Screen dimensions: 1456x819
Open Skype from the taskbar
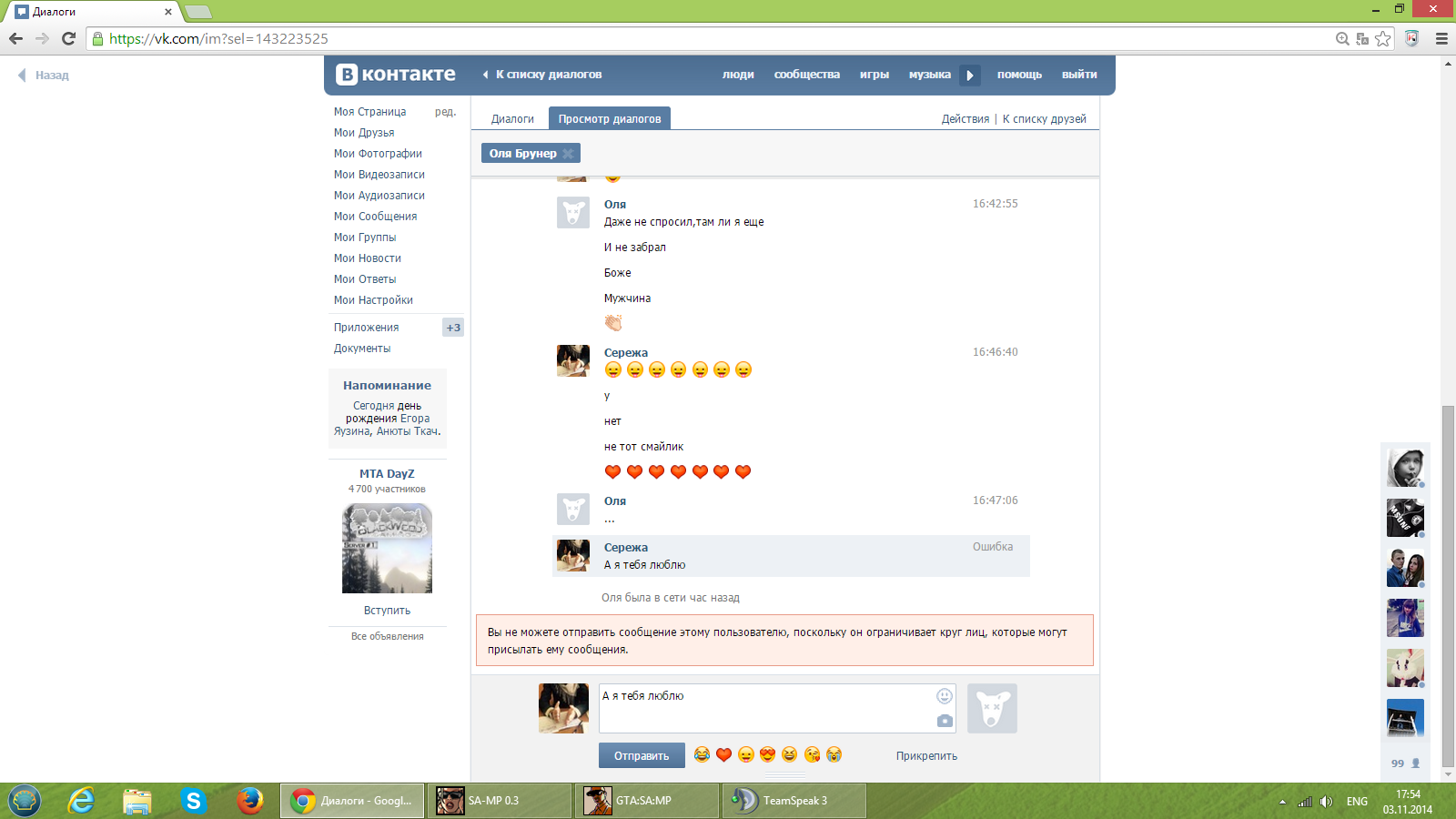click(193, 801)
